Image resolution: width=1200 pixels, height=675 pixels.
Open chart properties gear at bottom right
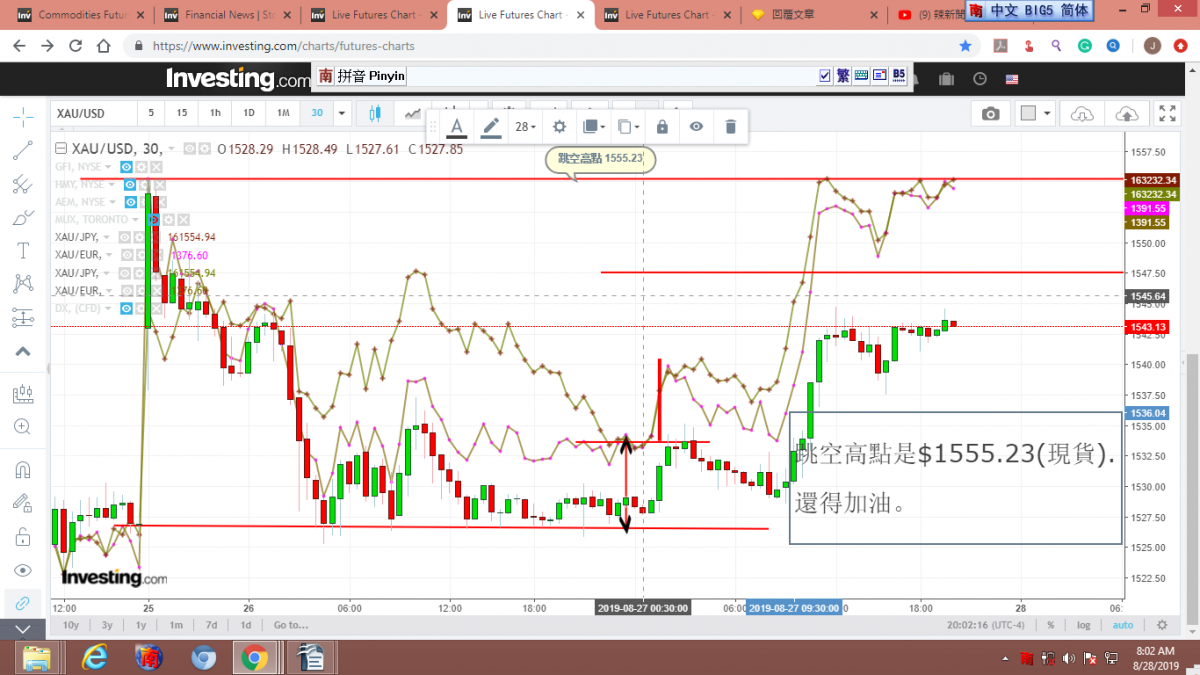(1161, 625)
